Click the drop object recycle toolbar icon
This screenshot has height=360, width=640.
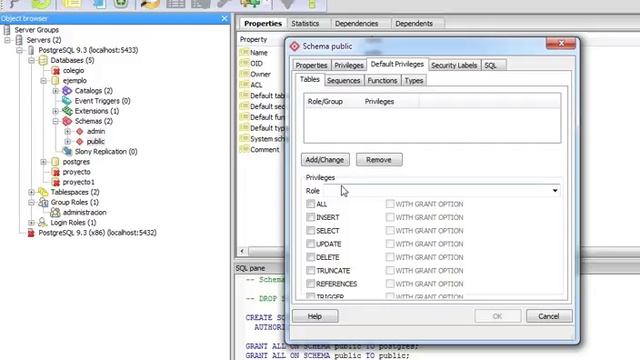122,4
